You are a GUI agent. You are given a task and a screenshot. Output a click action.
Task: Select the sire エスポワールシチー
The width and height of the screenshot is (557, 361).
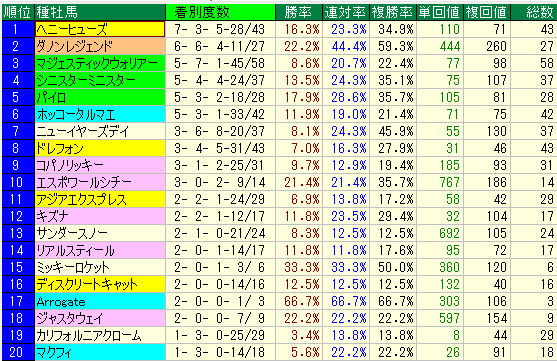pyautogui.click(x=100, y=182)
